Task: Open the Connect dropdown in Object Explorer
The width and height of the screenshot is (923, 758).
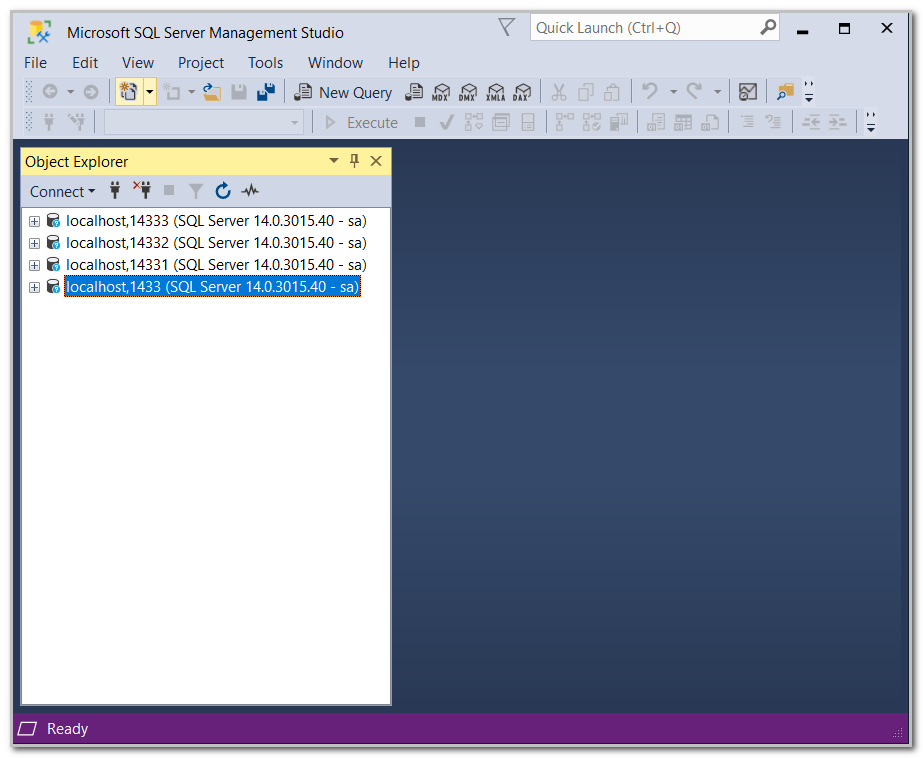Action: point(62,190)
